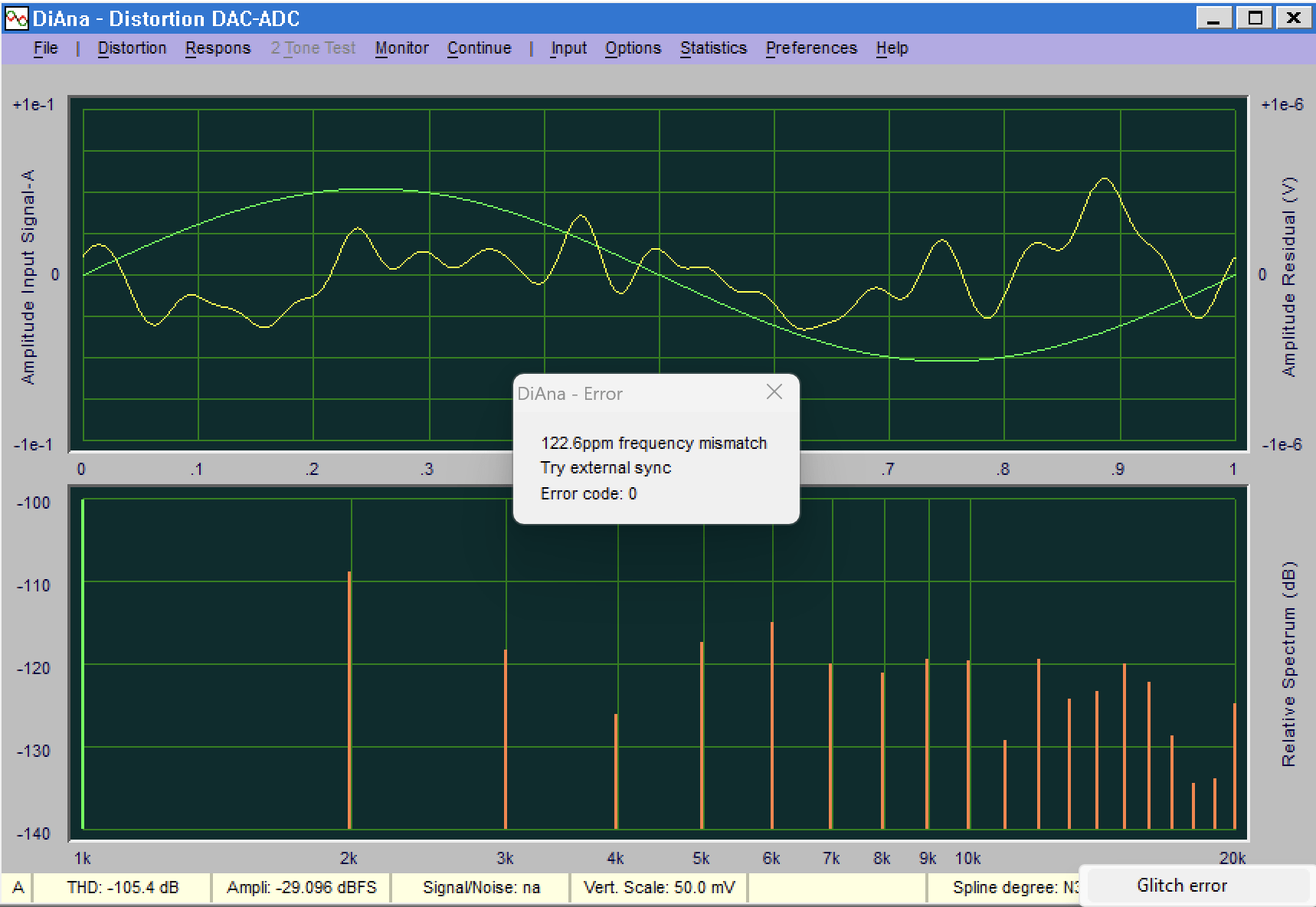Open the Statistics menu

tap(713, 48)
